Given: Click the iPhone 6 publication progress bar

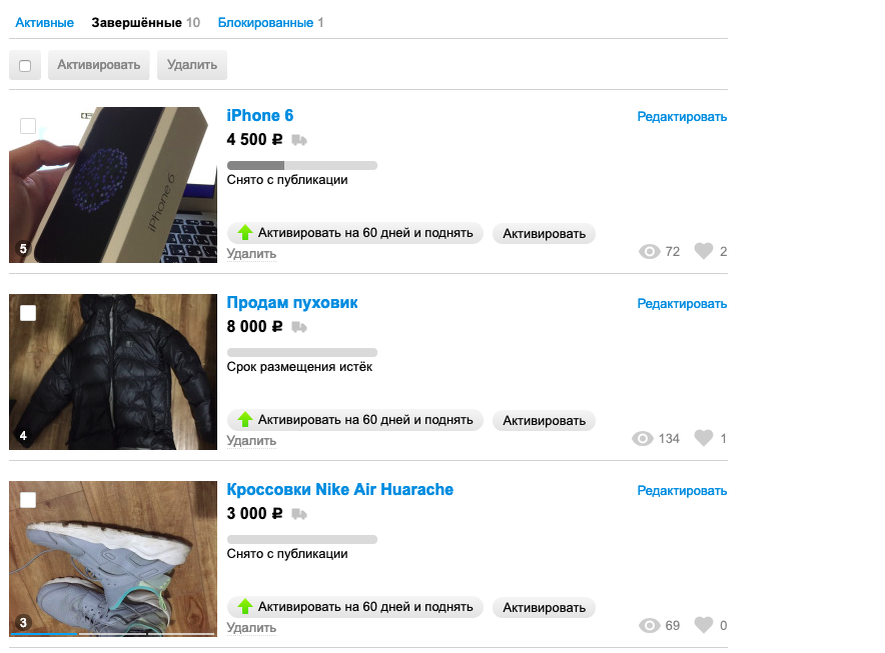Looking at the screenshot, I should tap(302, 165).
